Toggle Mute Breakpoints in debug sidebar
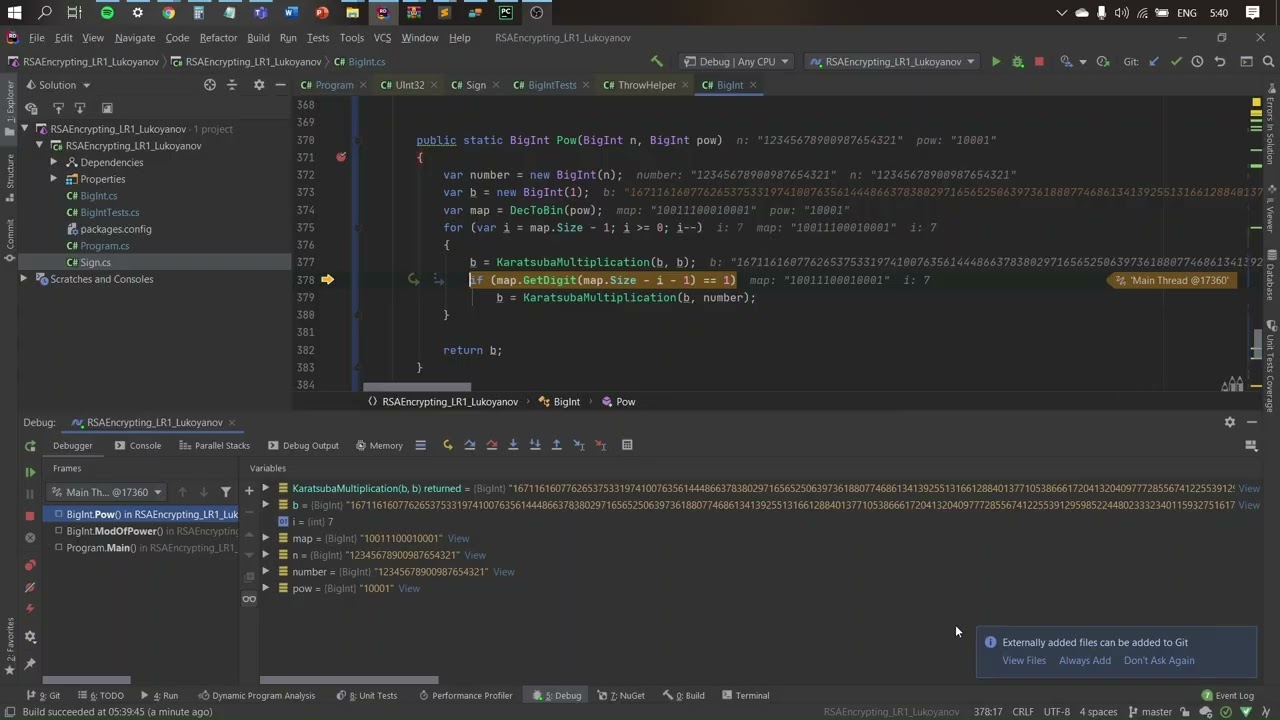1280x720 pixels. 30,588
